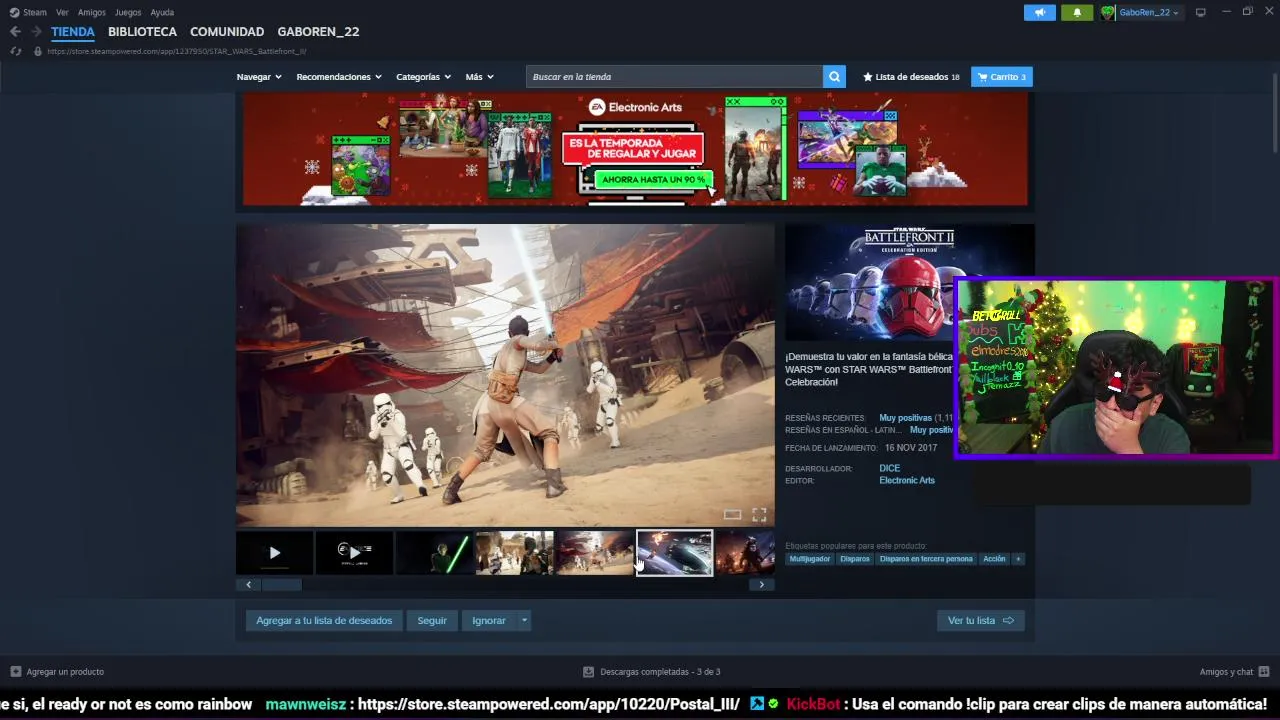Open the announcements megaphone icon
The width and height of the screenshot is (1280, 720).
[1040, 12]
